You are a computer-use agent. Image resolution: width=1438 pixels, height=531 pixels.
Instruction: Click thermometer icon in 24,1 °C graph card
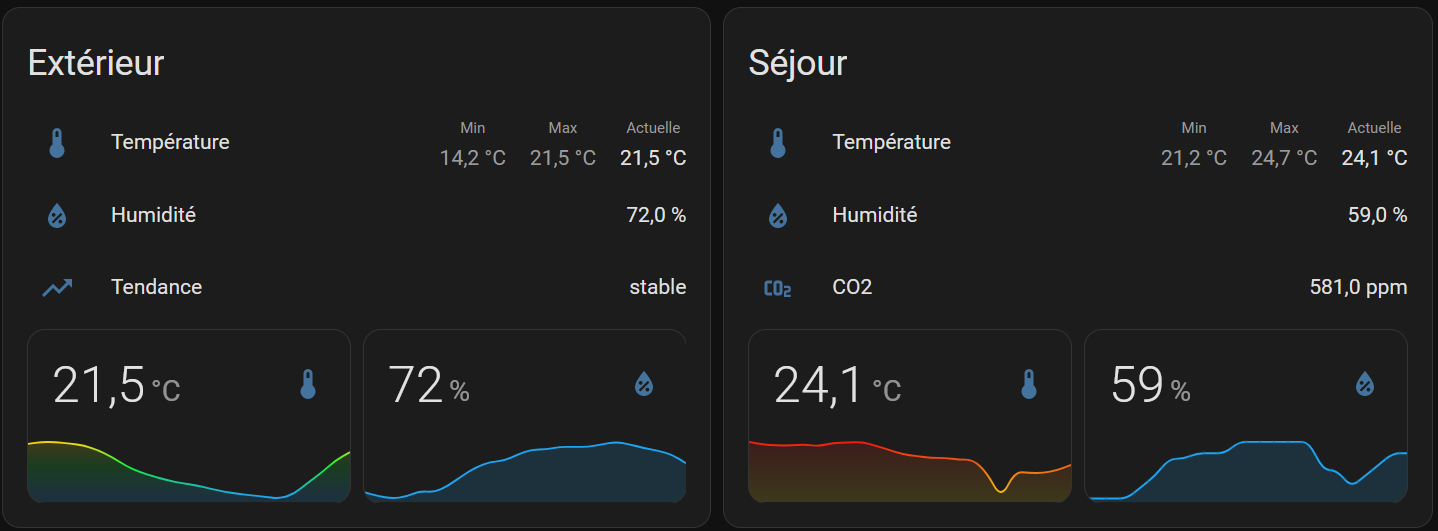(x=1029, y=384)
